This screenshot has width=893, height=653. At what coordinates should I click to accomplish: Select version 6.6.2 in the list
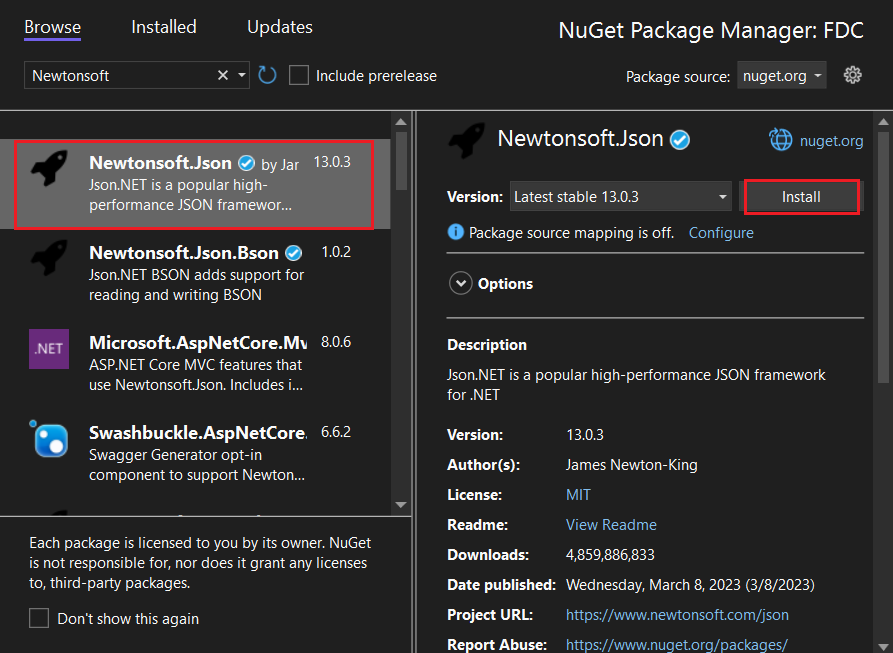(x=336, y=432)
